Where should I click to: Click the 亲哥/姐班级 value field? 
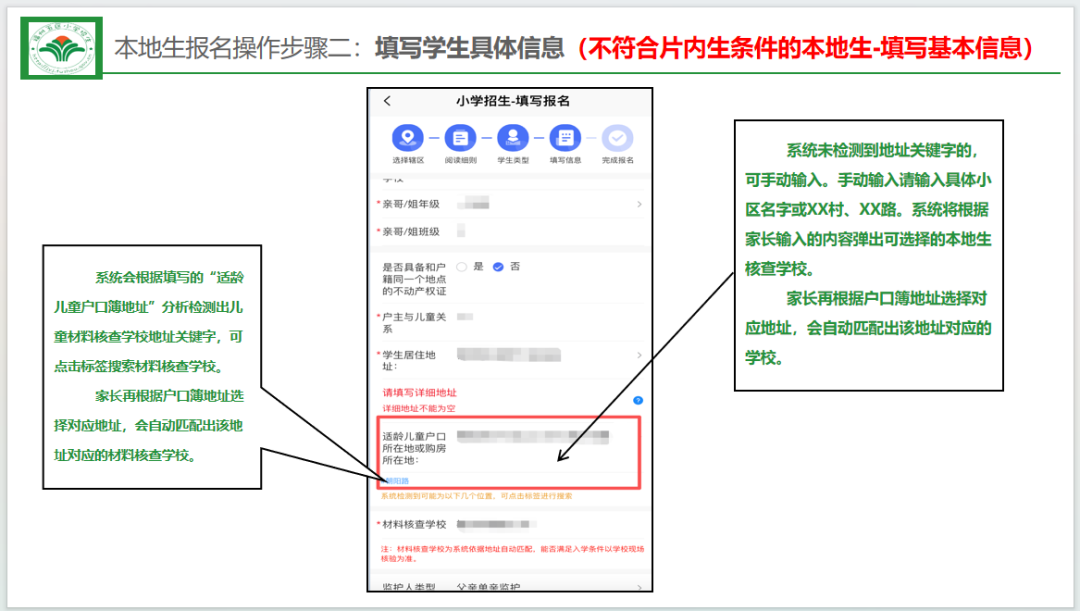461,231
